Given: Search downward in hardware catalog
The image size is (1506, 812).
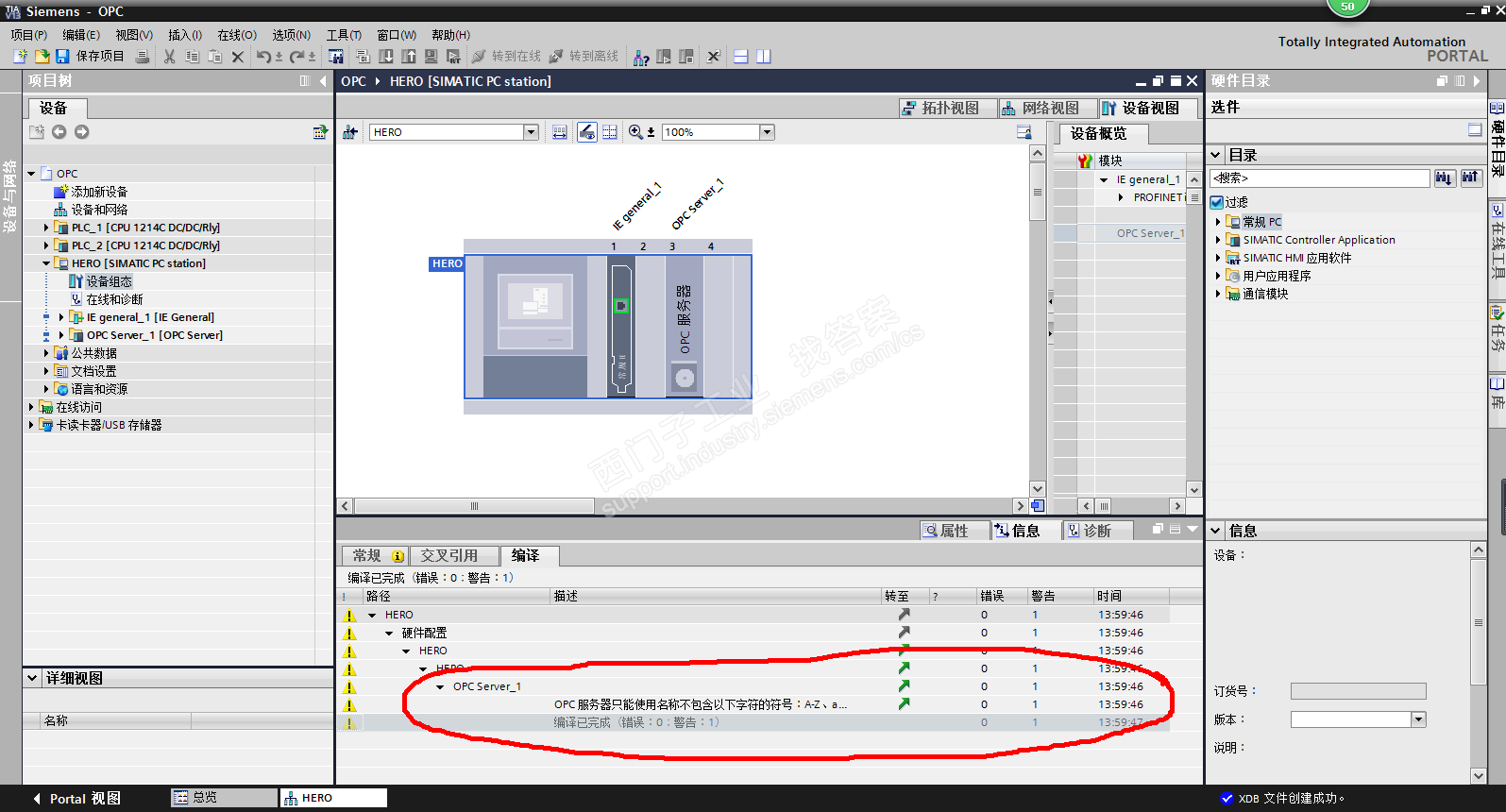Looking at the screenshot, I should (x=1445, y=178).
